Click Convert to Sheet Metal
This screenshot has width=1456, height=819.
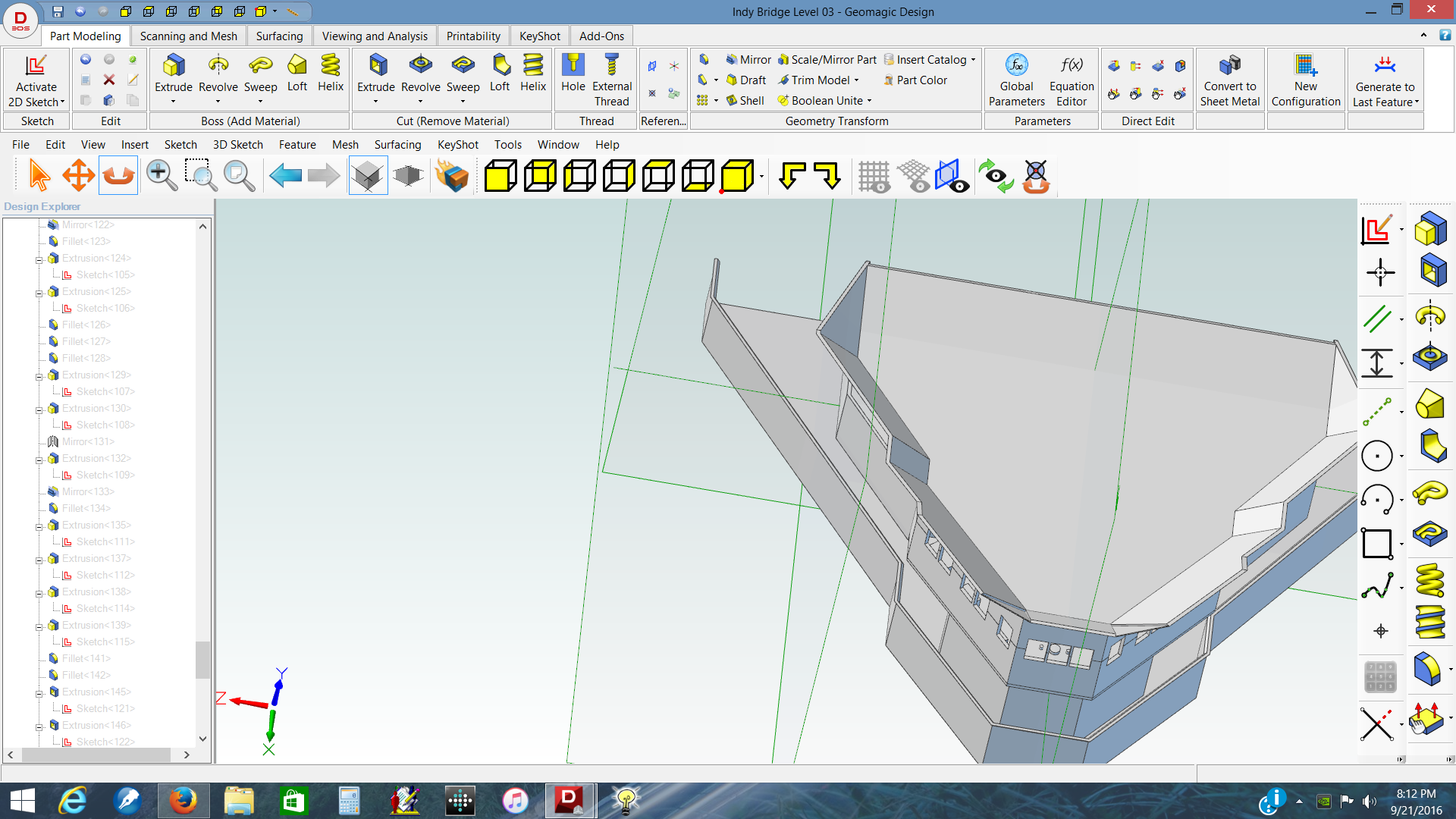(1230, 80)
